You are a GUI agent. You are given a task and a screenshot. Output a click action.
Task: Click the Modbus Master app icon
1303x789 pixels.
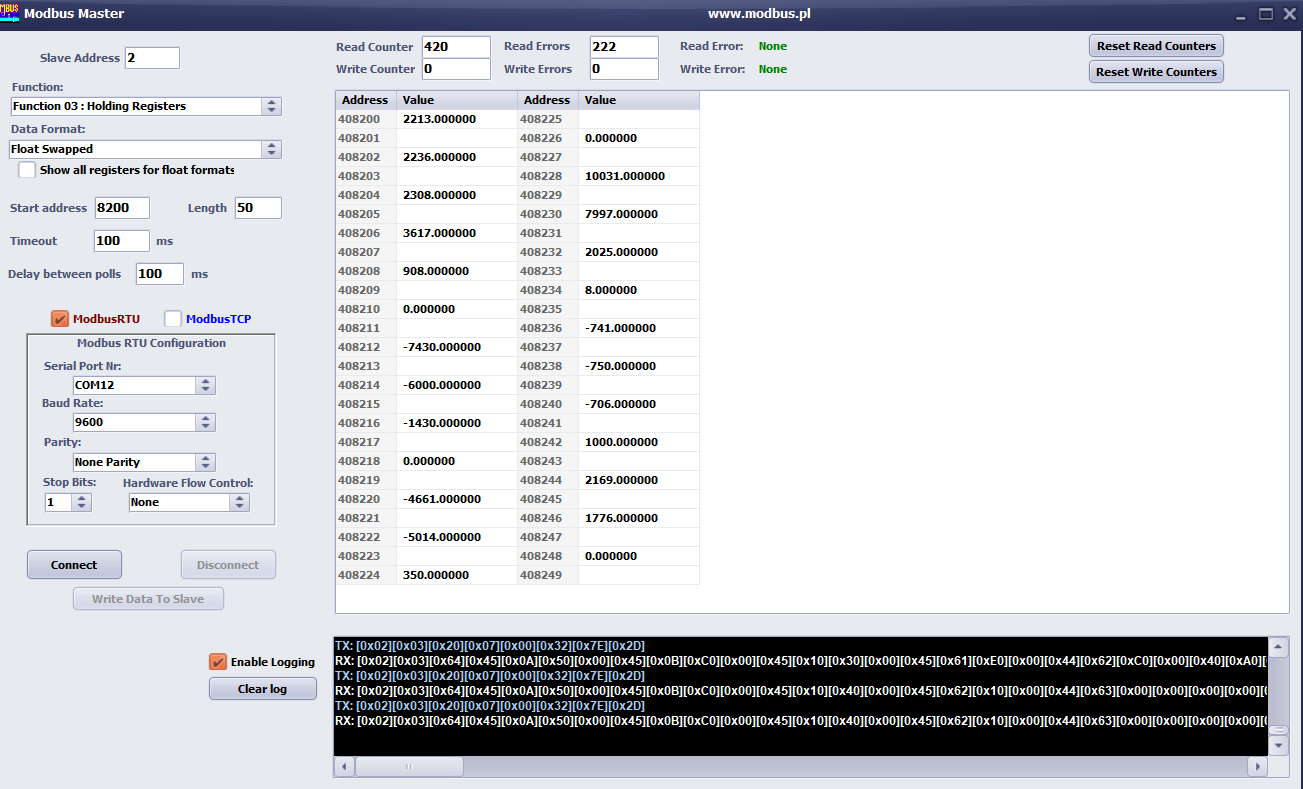point(10,13)
